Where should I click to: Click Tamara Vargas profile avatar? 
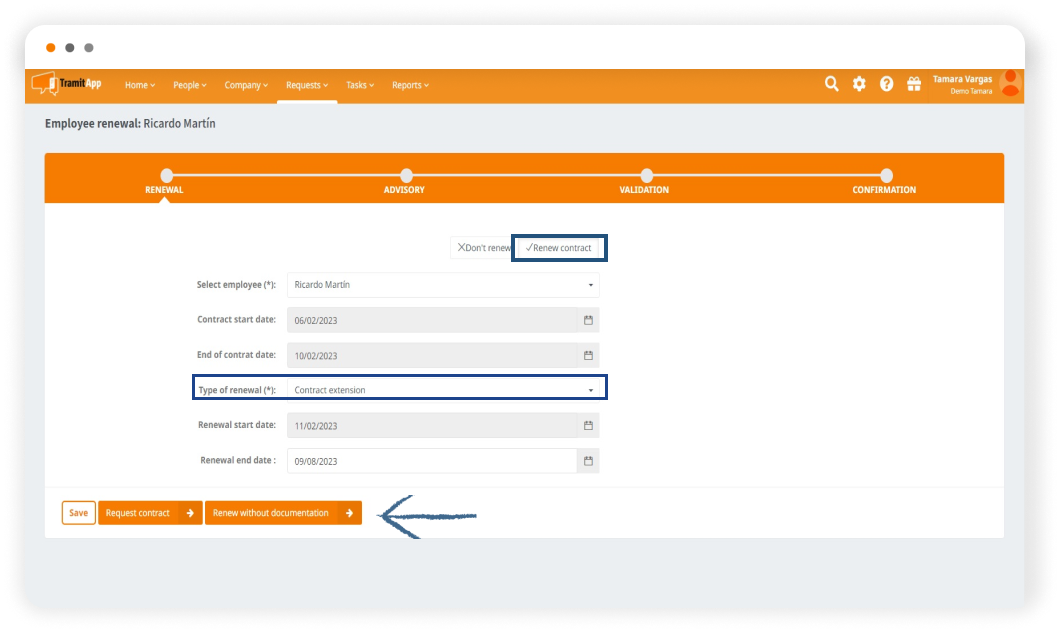coord(1010,84)
